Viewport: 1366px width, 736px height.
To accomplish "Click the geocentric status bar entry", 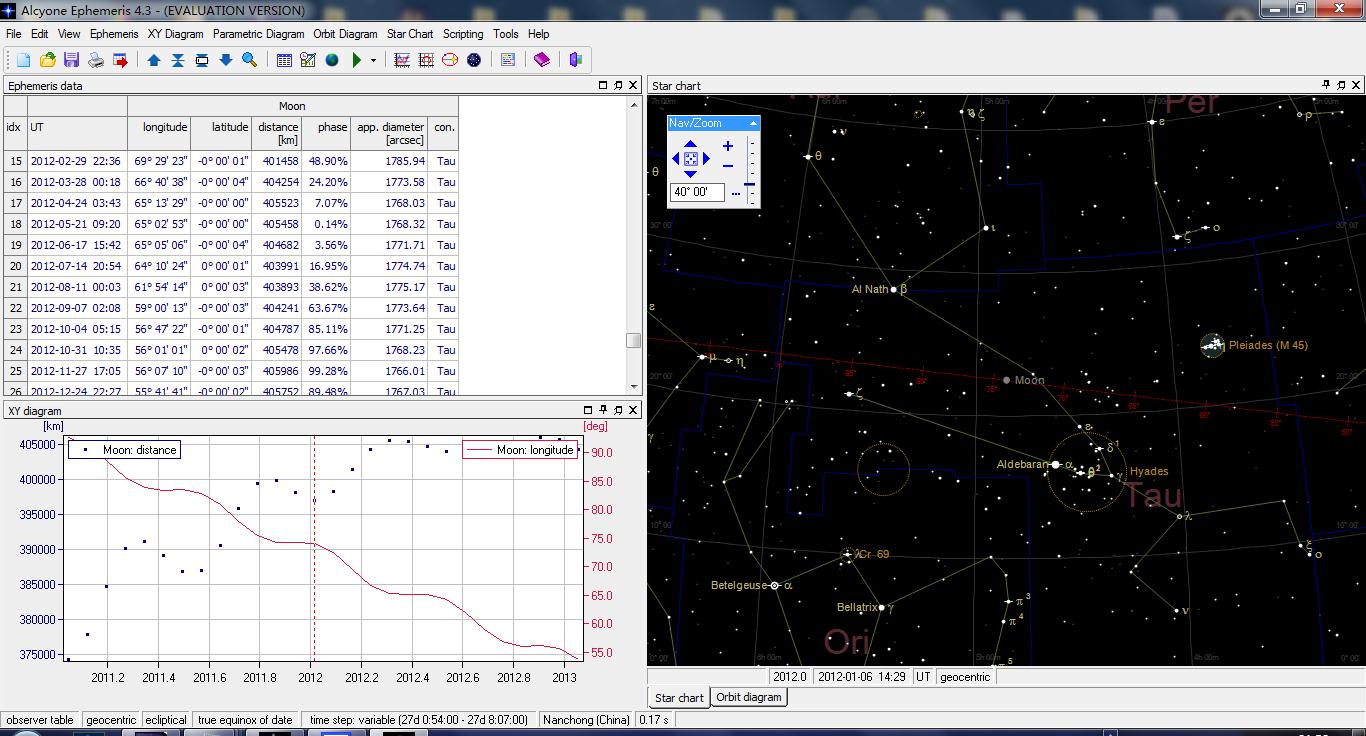I will [110, 719].
